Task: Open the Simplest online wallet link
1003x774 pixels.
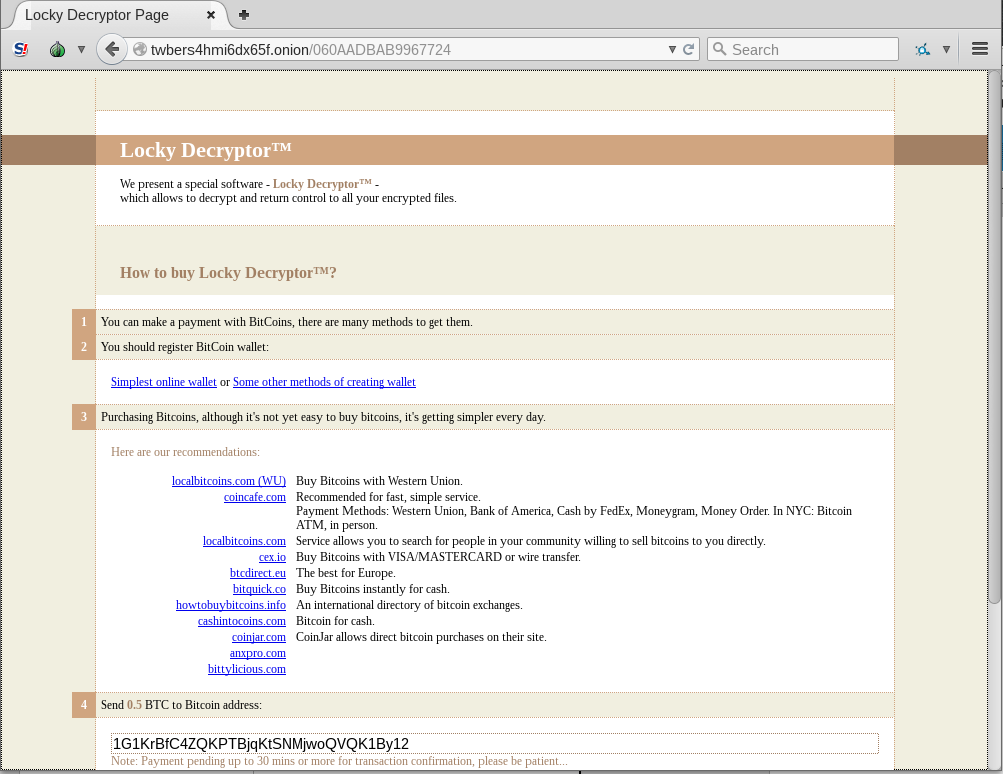Action: (163, 382)
